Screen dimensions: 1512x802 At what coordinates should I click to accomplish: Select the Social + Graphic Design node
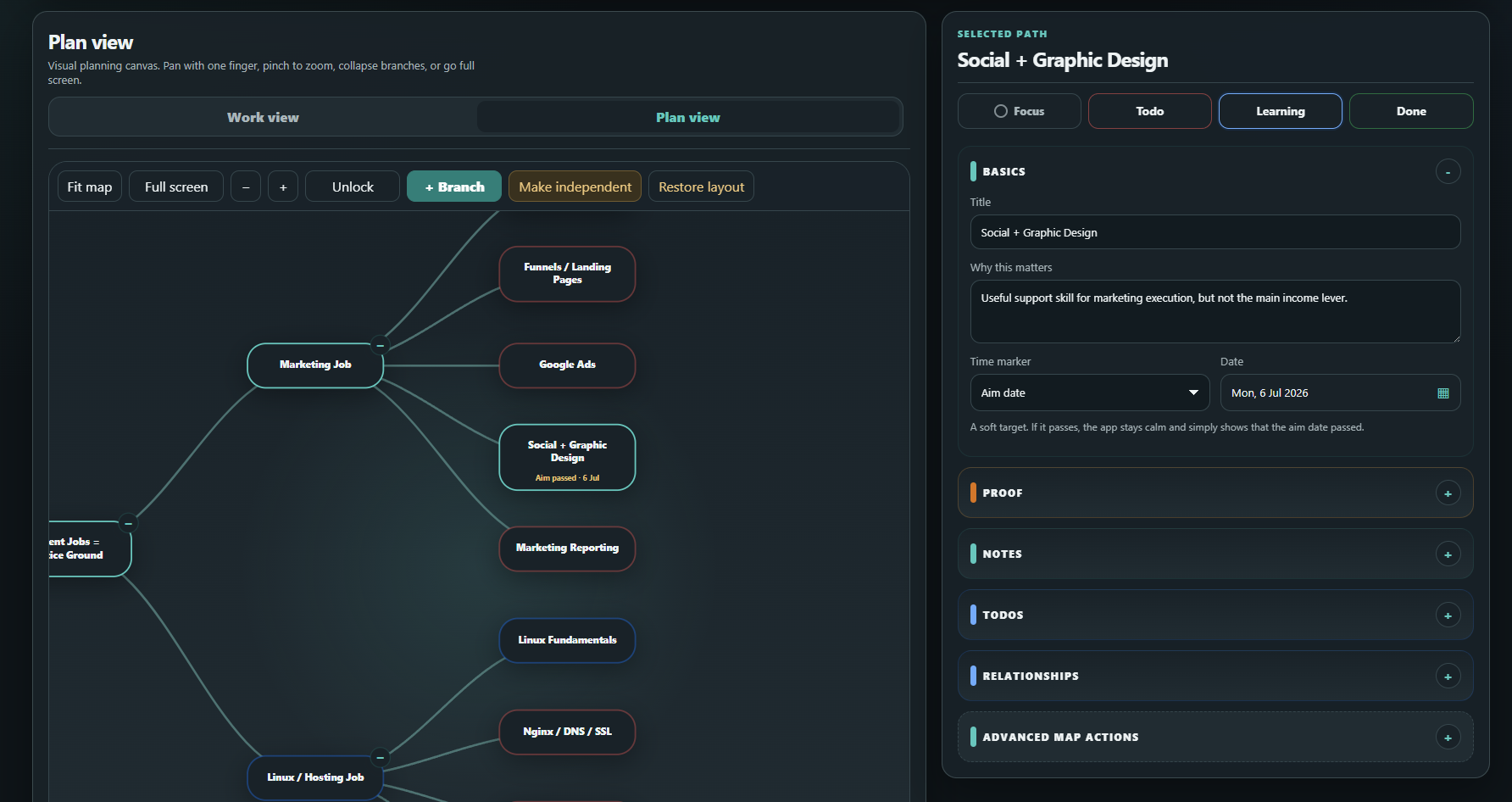(x=567, y=457)
